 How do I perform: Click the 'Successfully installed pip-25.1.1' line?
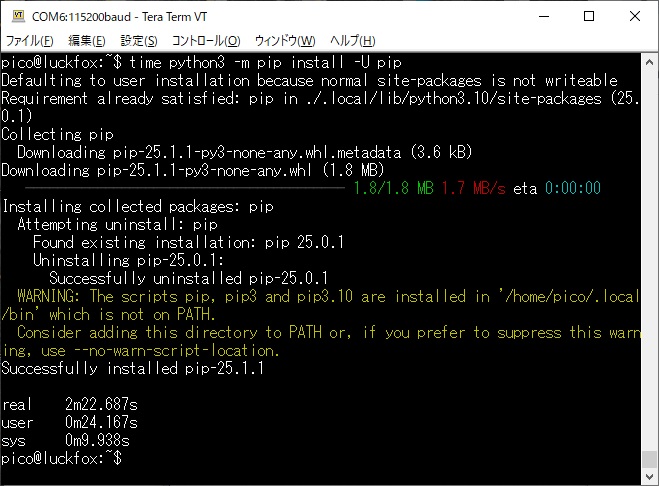tap(132, 368)
